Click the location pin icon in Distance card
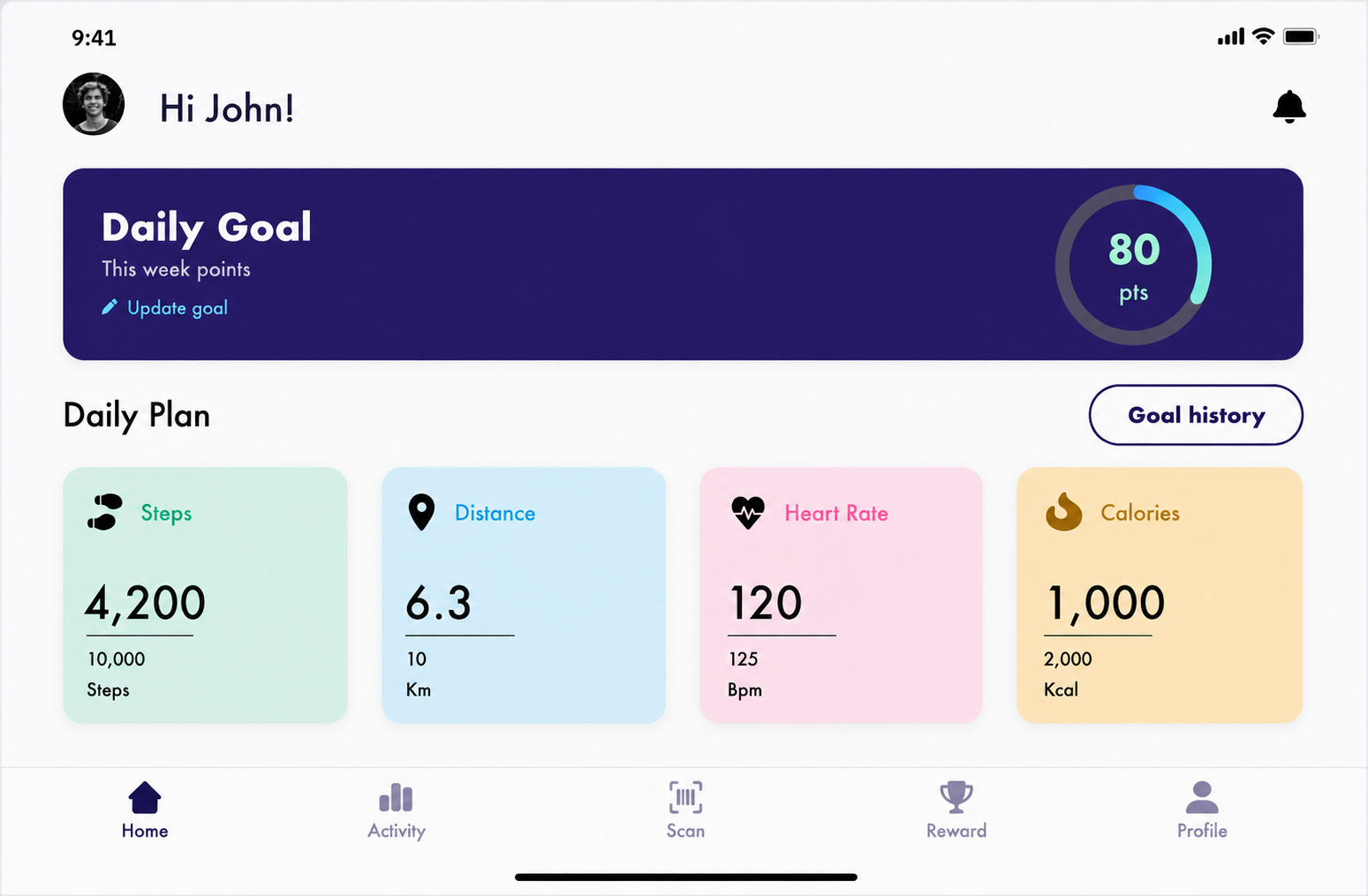Screen dimensions: 1368x896 [422, 512]
